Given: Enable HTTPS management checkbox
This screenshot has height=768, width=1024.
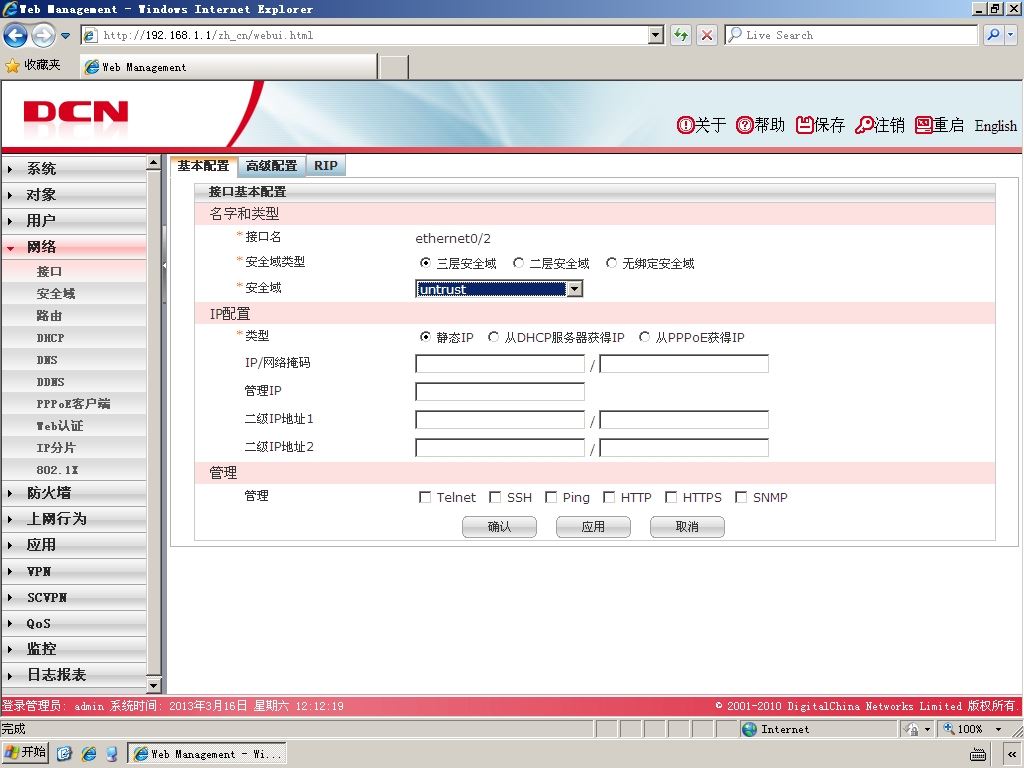Looking at the screenshot, I should [x=671, y=498].
